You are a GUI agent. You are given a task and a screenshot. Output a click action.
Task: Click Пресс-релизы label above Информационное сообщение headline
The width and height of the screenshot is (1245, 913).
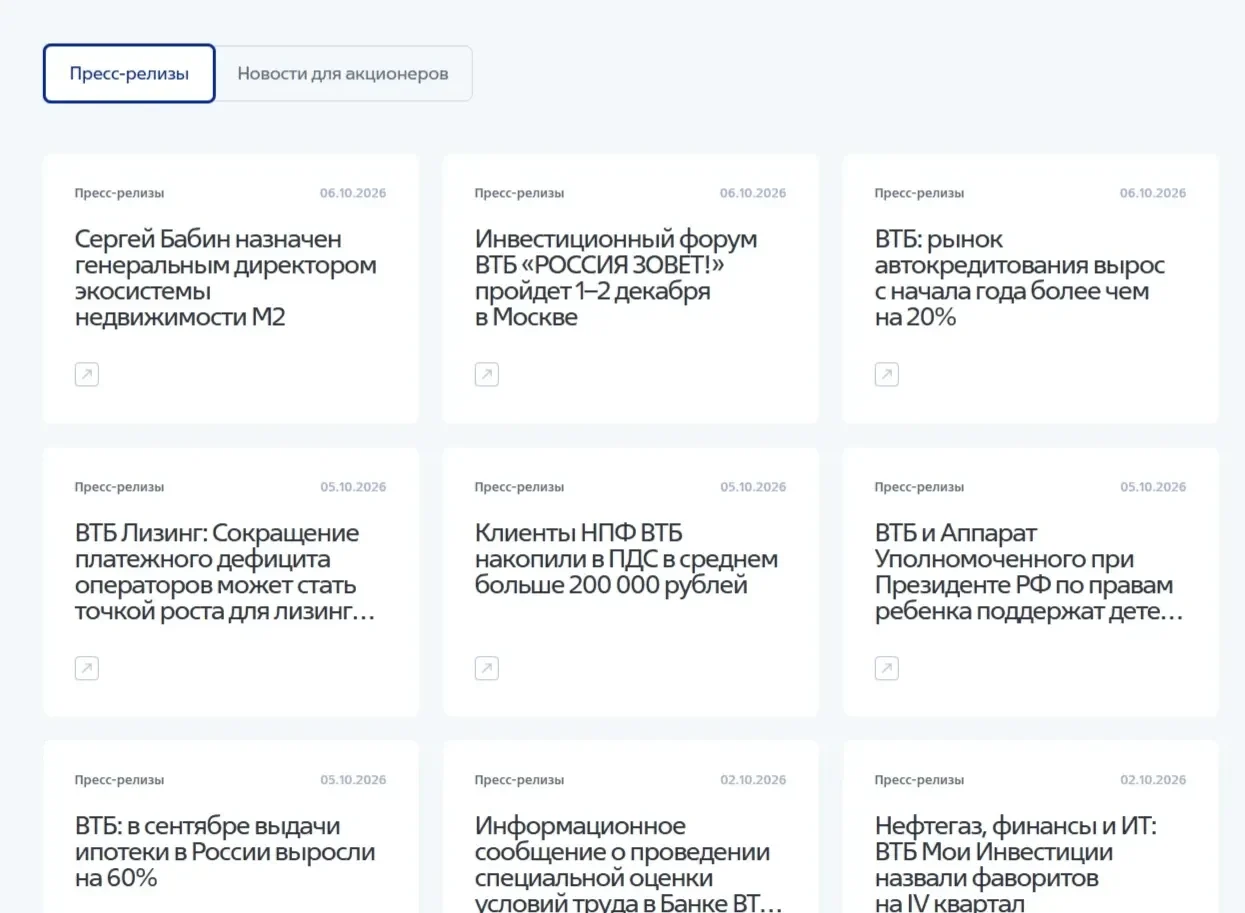coord(519,780)
